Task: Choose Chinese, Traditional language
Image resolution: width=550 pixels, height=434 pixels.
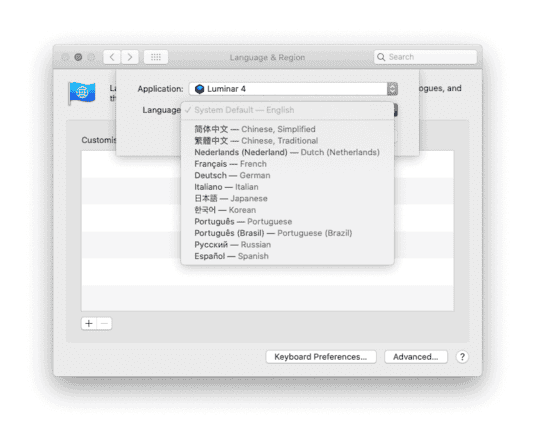Action: pos(287,141)
